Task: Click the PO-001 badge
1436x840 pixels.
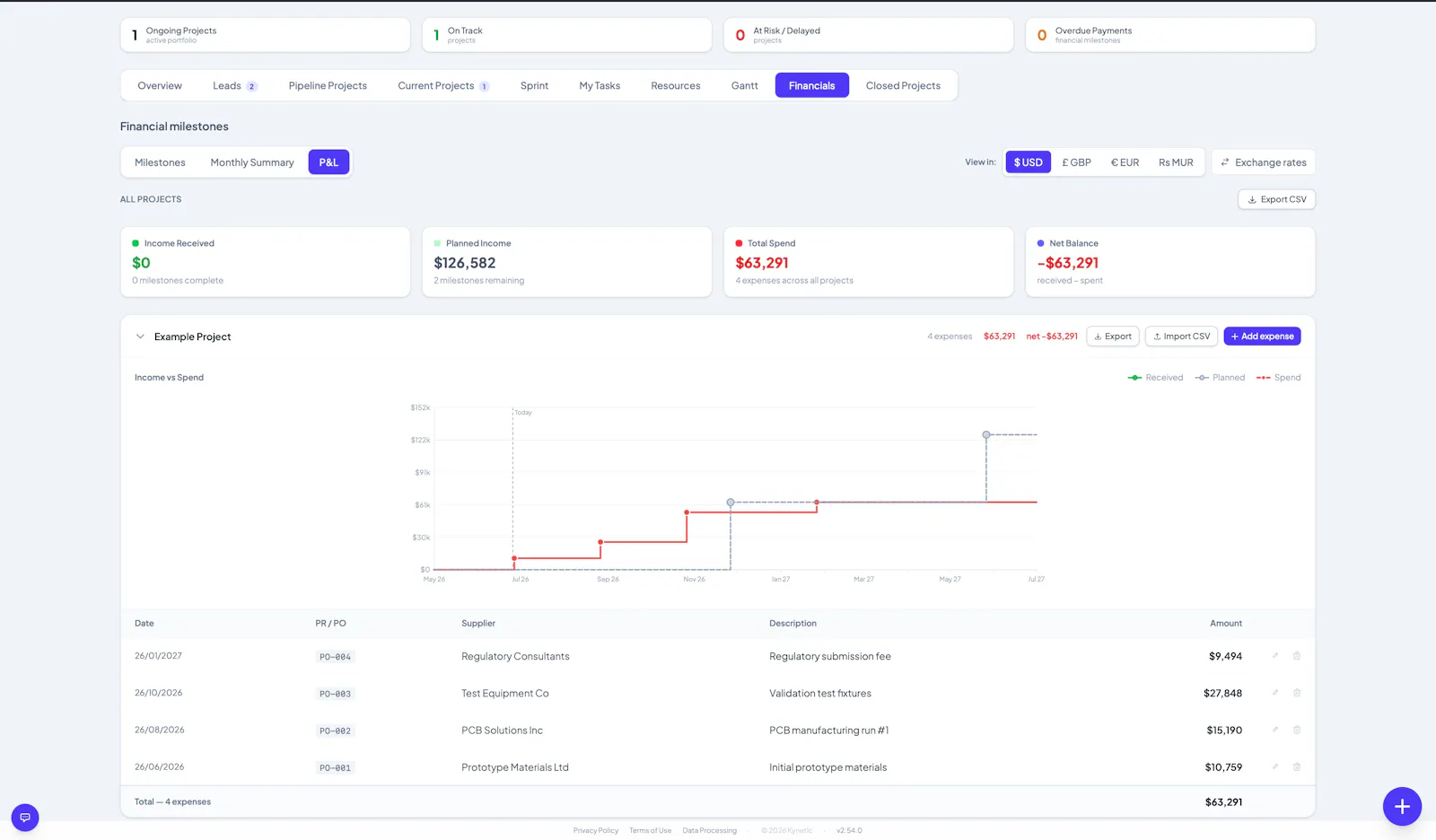Action: 335,767
